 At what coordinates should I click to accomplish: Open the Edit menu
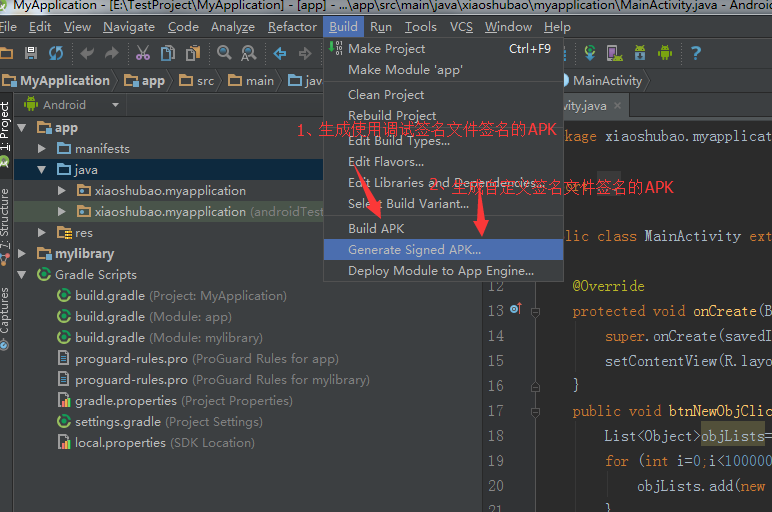click(40, 27)
